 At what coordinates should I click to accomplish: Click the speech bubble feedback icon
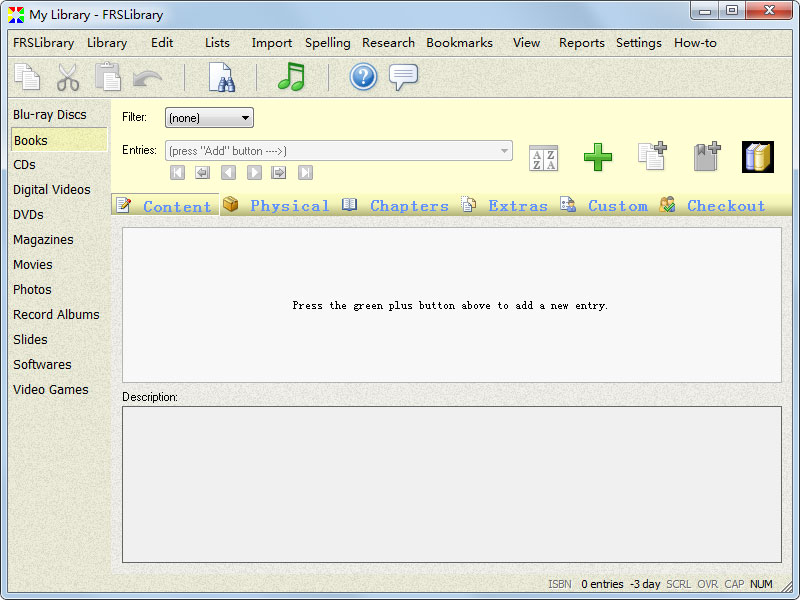click(x=403, y=77)
